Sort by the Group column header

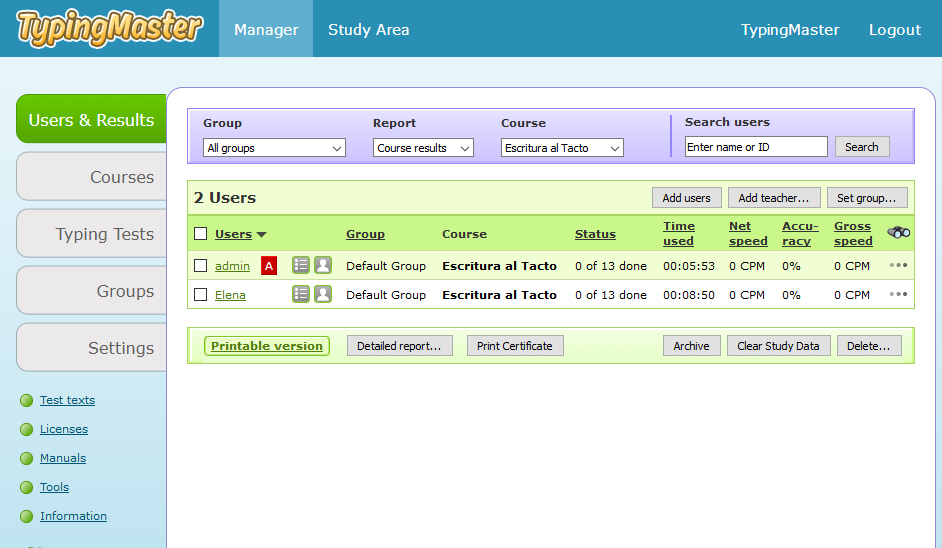tap(365, 234)
